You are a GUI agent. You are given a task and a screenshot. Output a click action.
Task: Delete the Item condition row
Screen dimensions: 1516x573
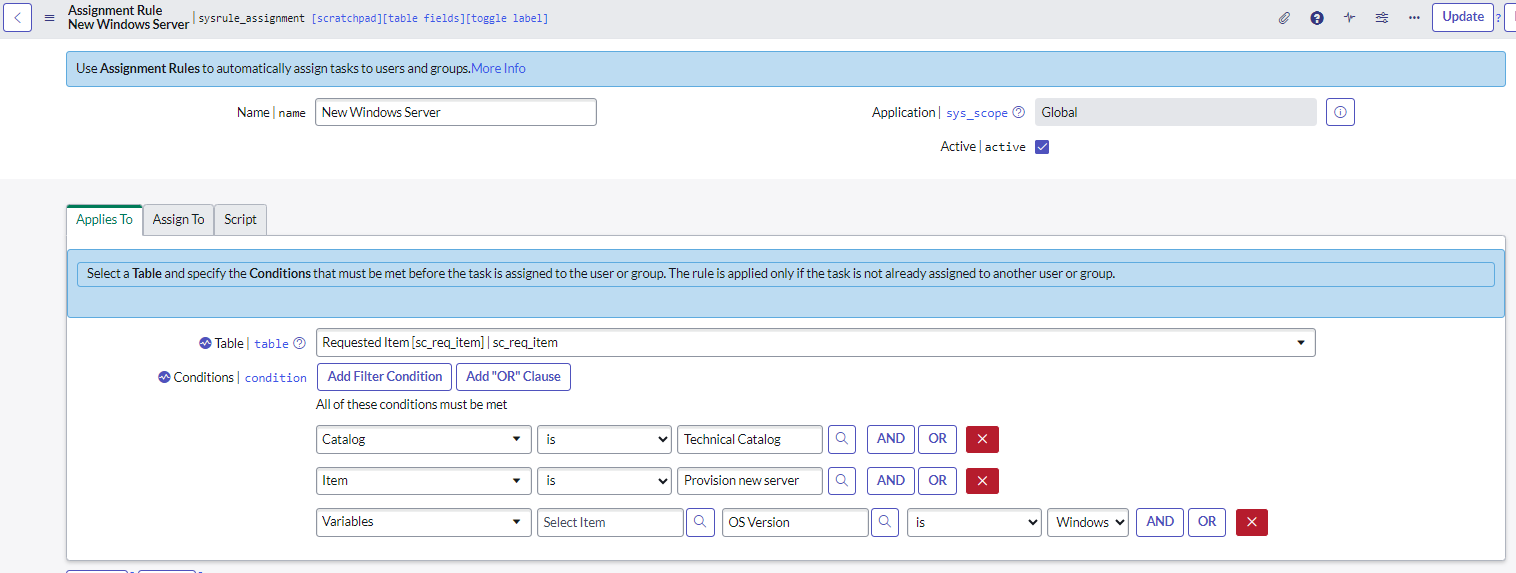[x=982, y=480]
